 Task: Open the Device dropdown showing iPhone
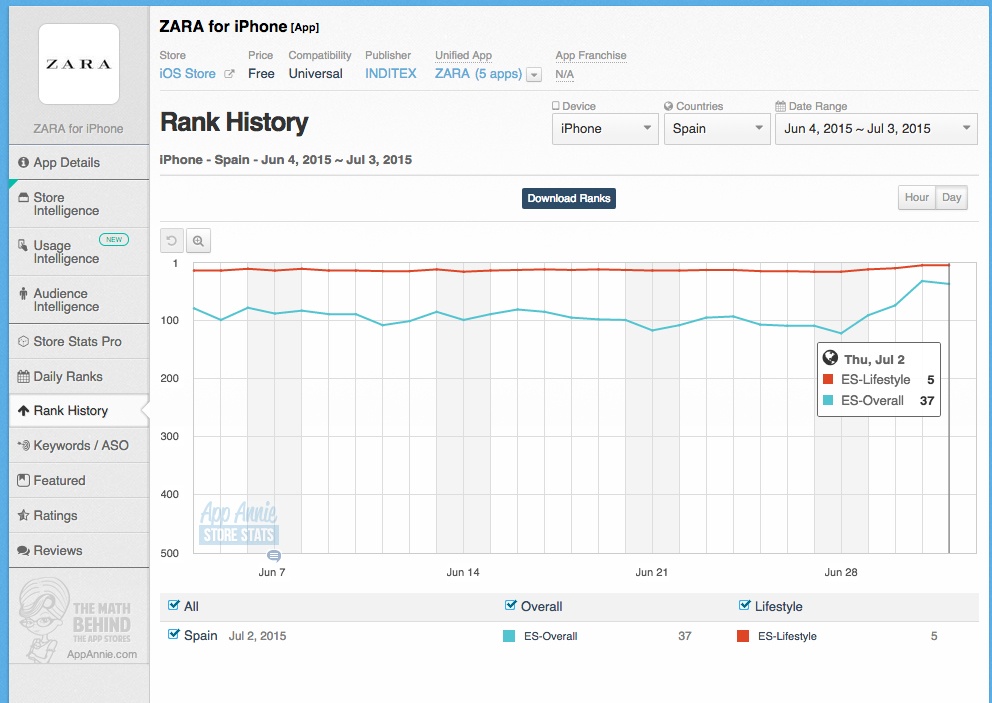pos(605,128)
